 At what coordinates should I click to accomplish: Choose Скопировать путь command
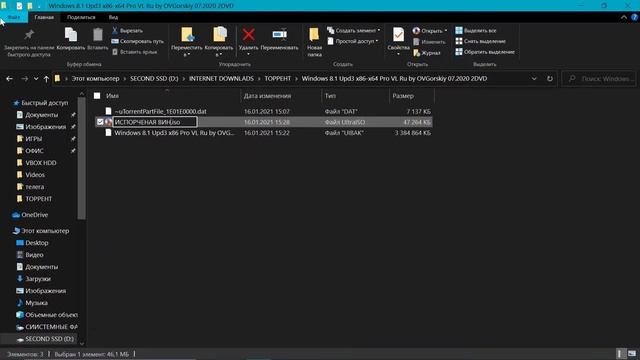tap(138, 41)
